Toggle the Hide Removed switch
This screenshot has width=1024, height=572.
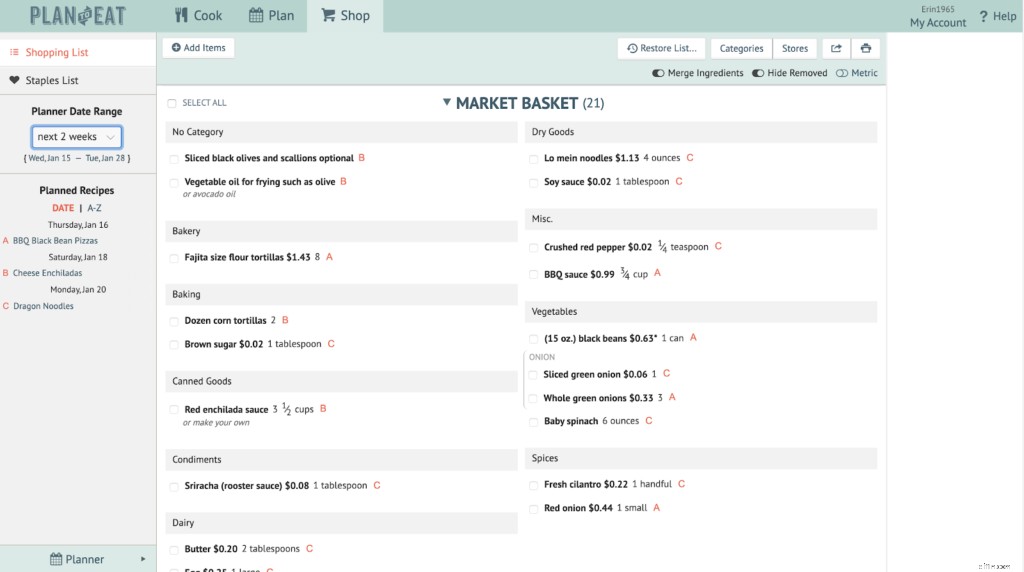tap(758, 73)
